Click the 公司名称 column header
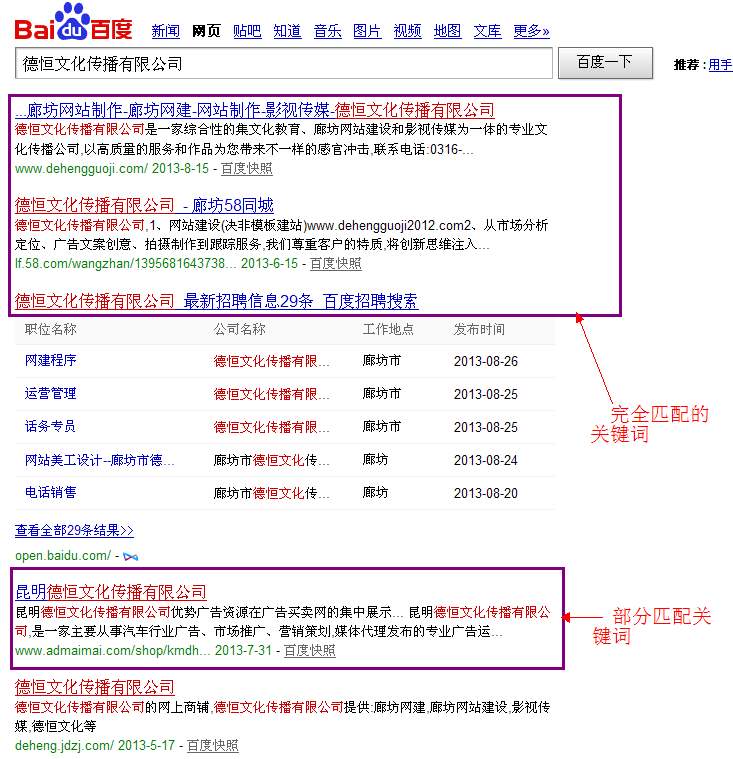The image size is (733, 759). pyautogui.click(x=239, y=329)
